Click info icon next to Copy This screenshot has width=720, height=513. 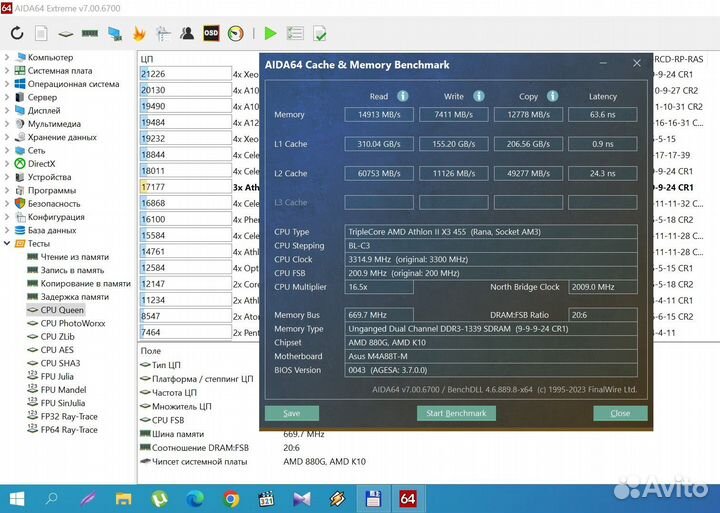552,96
